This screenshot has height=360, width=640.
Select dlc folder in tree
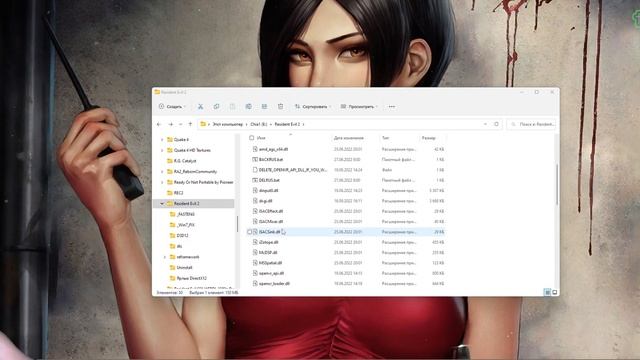179,246
